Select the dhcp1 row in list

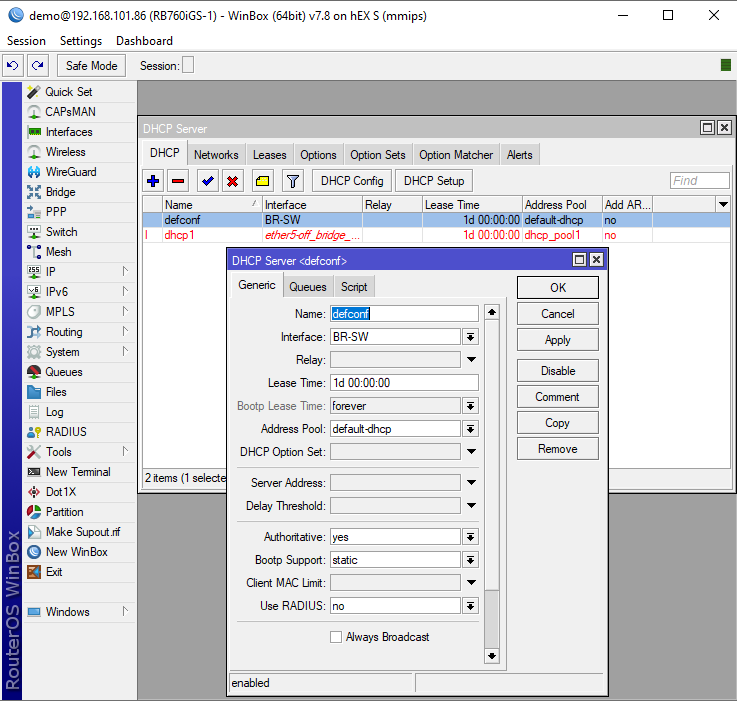coord(436,235)
